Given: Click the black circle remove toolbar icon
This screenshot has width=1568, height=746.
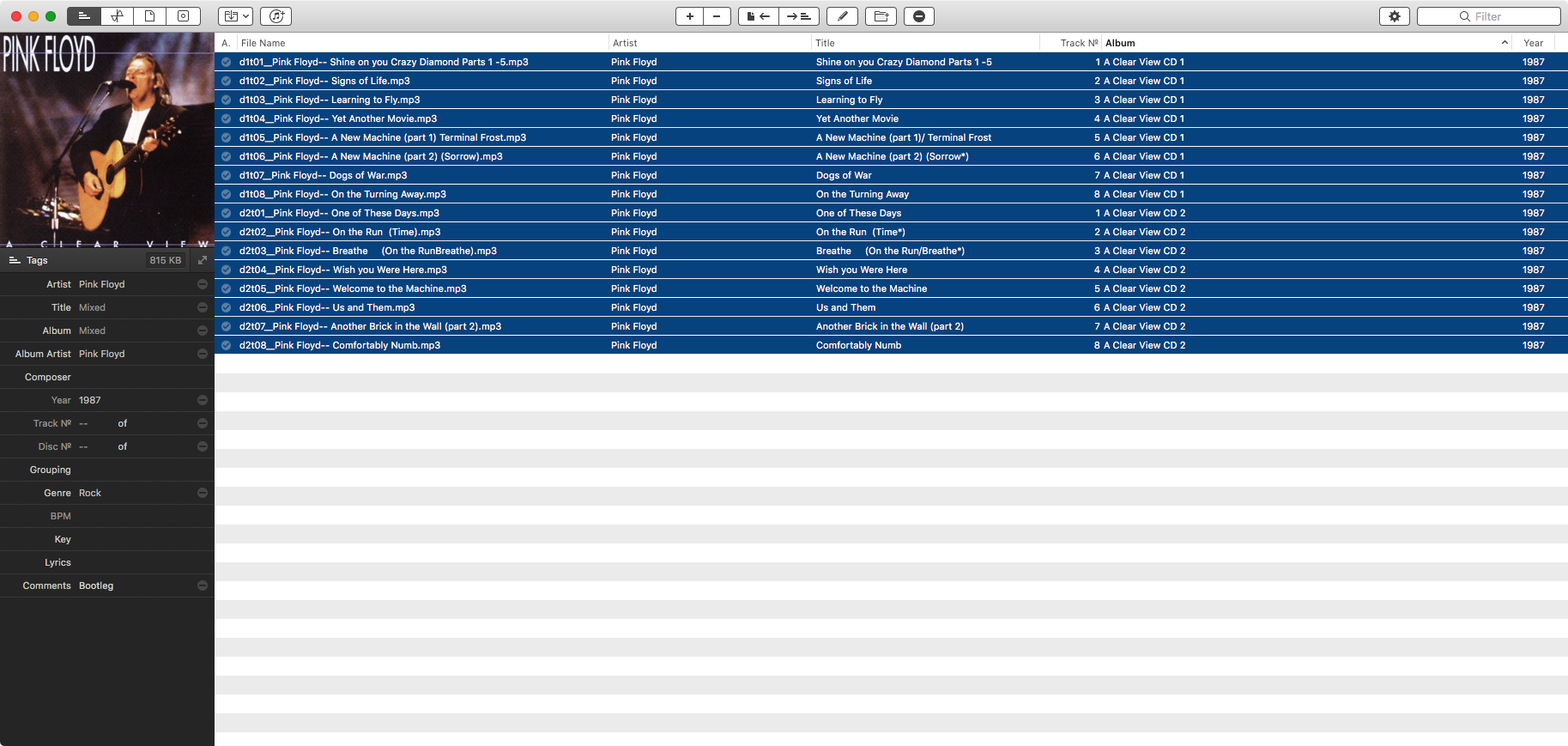Looking at the screenshot, I should [918, 16].
